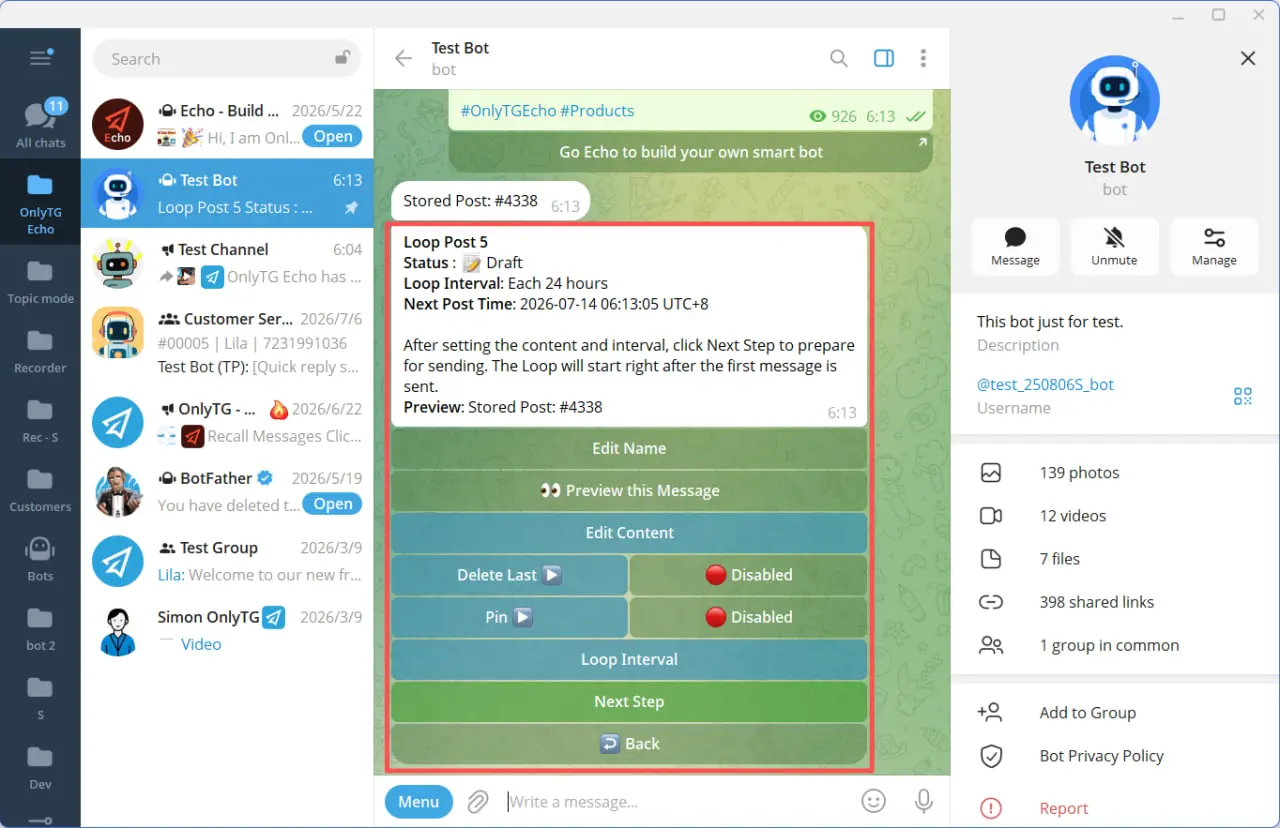Image resolution: width=1280 pixels, height=828 pixels.
Task: Go back with the header arrow
Action: [x=404, y=58]
